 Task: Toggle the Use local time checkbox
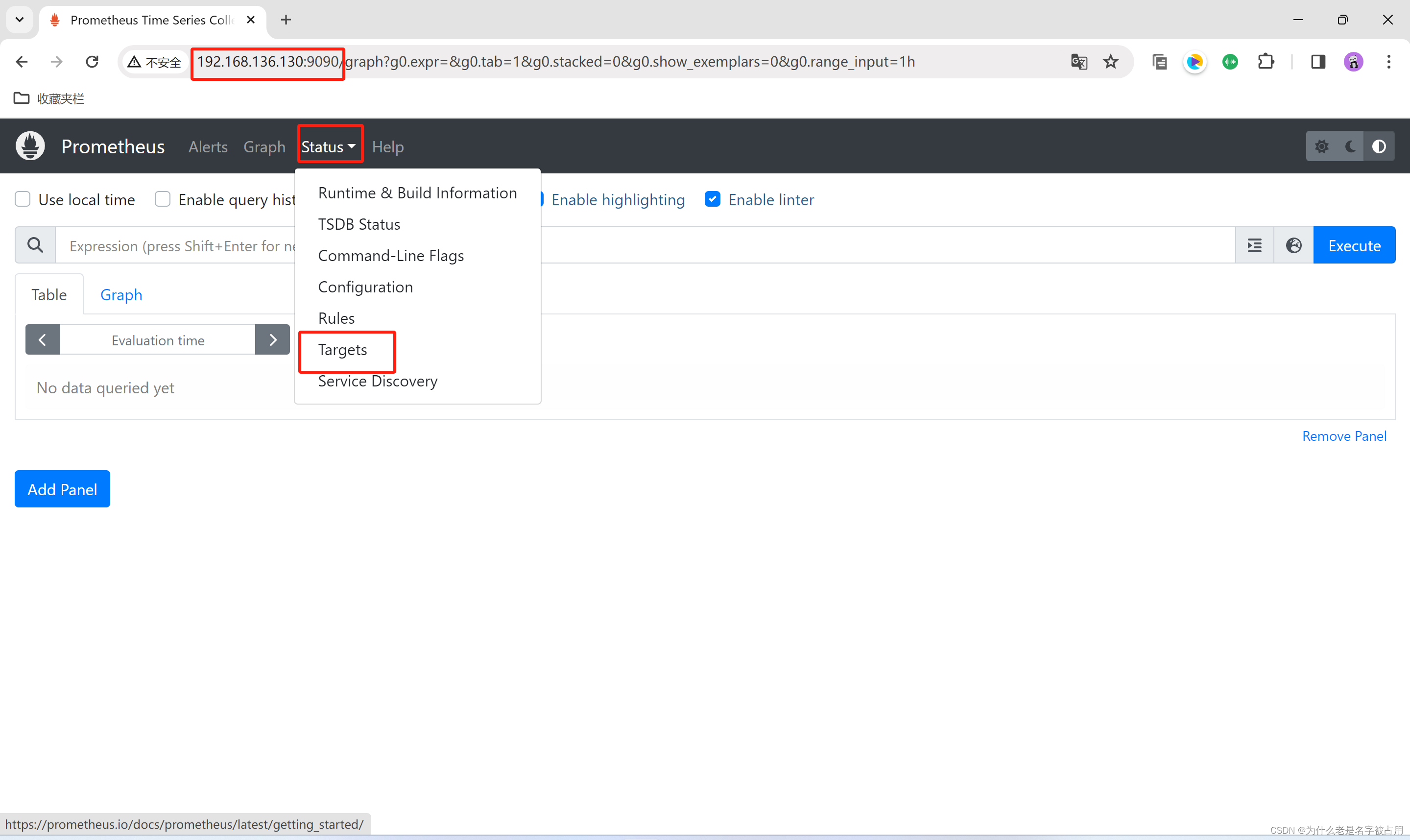(23, 199)
